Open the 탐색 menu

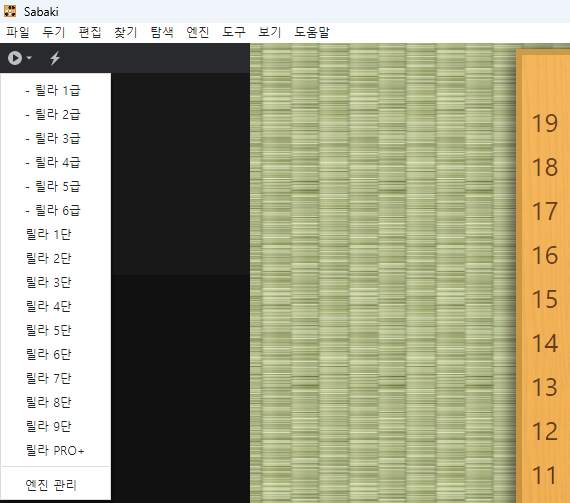tap(162, 32)
